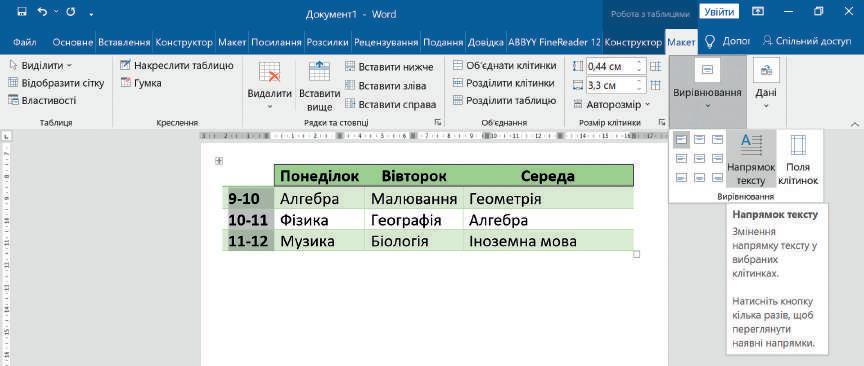864x366 pixels.
Task: Click the Понеділок header cell
Action: [x=320, y=176]
